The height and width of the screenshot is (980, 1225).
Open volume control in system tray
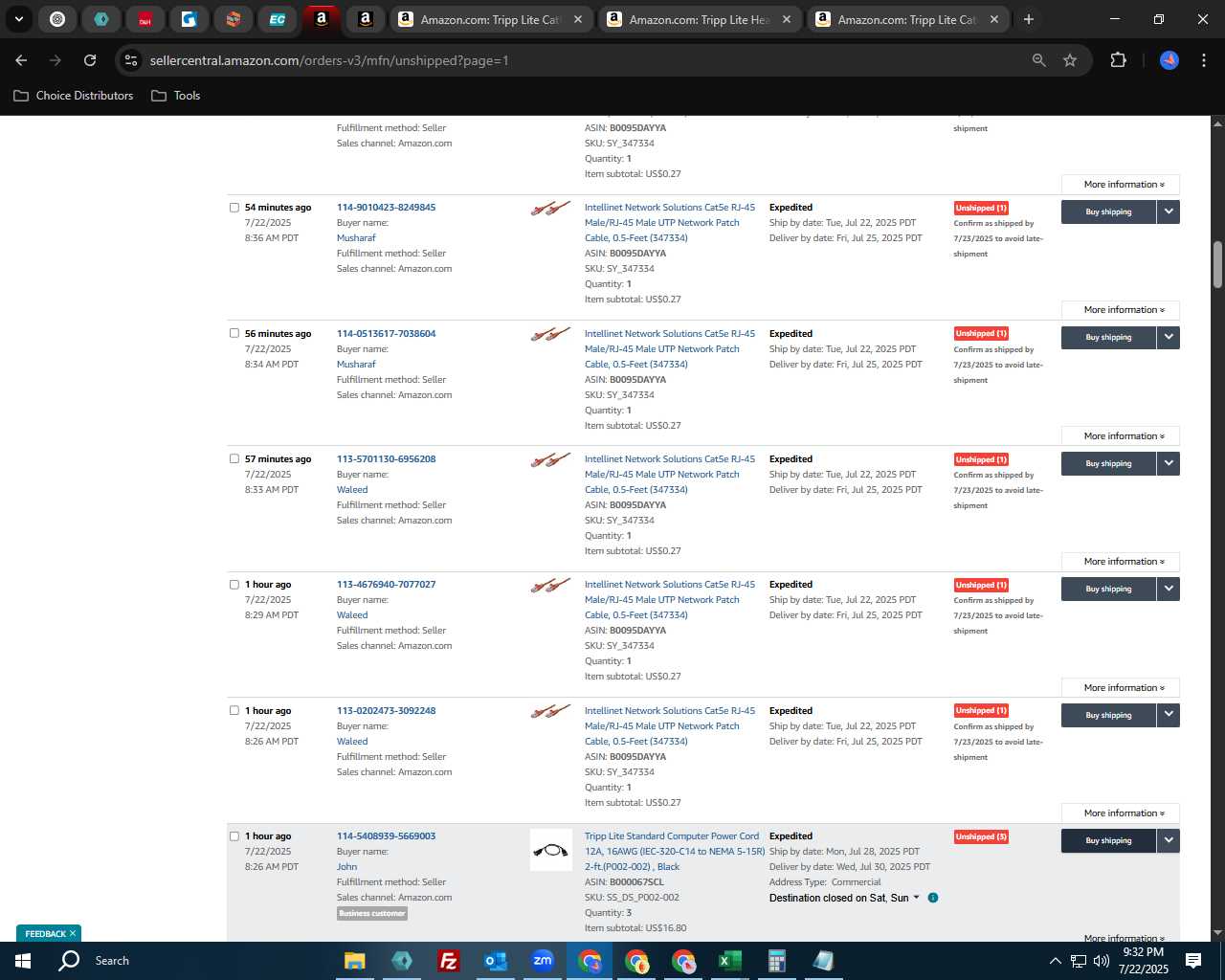tap(1102, 961)
